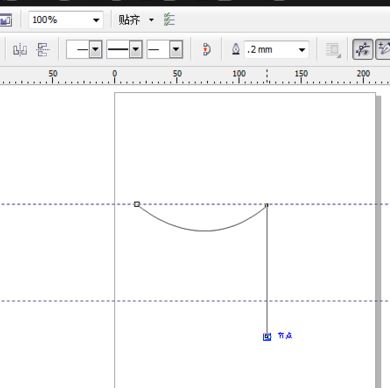The height and width of the screenshot is (388, 390).
Task: Click the mirror horizontally icon
Action: pyautogui.click(x=20, y=50)
